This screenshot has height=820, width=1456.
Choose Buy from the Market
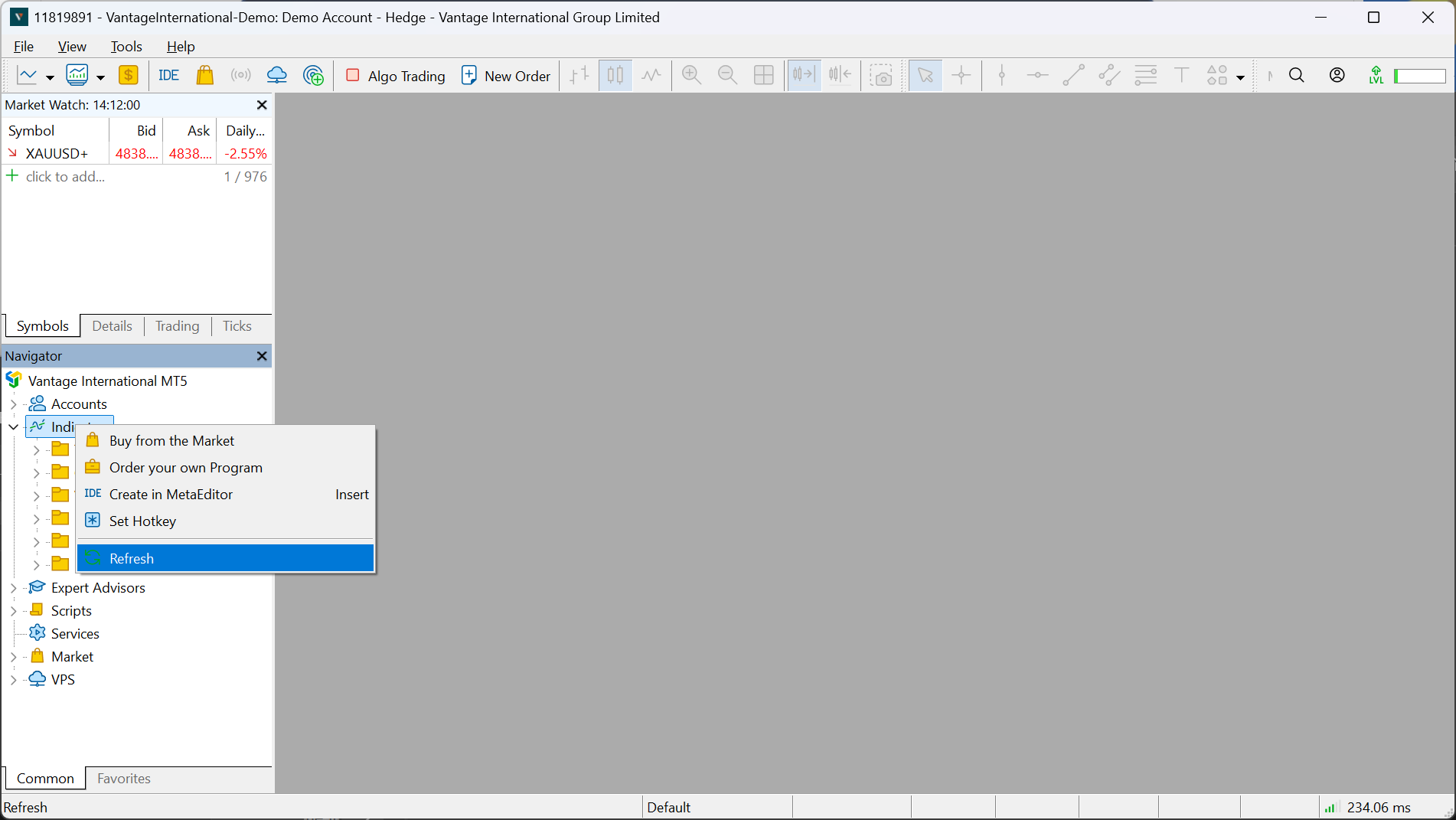tap(226, 441)
